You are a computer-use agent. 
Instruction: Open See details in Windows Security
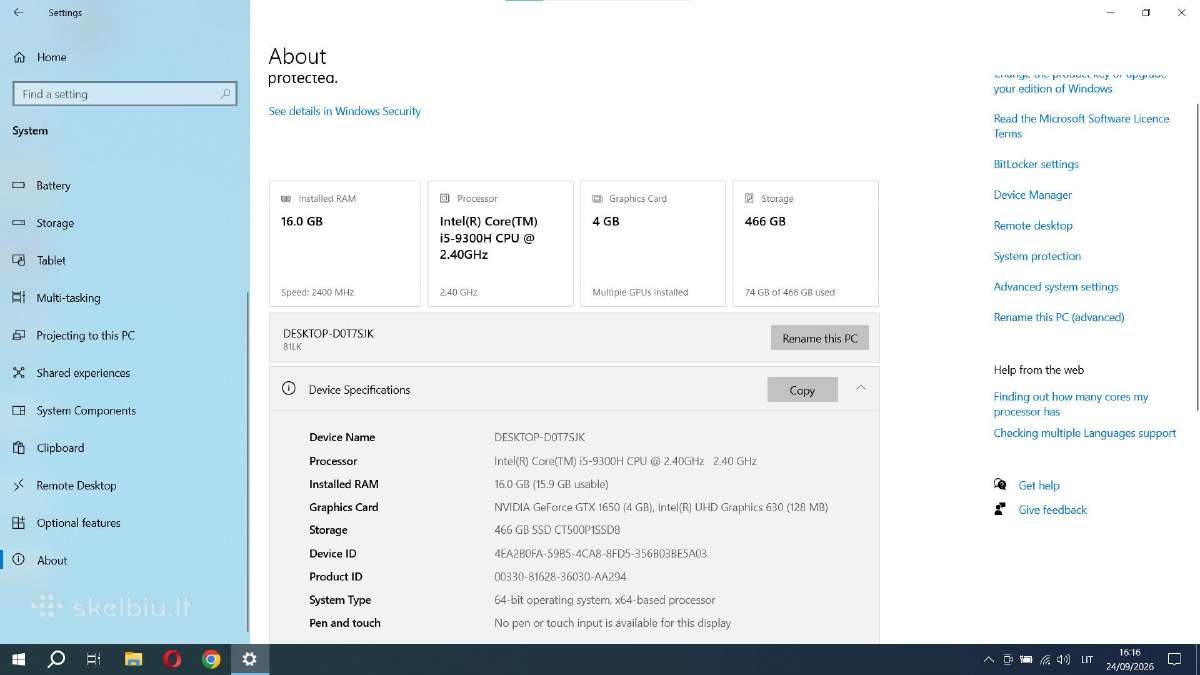(344, 111)
